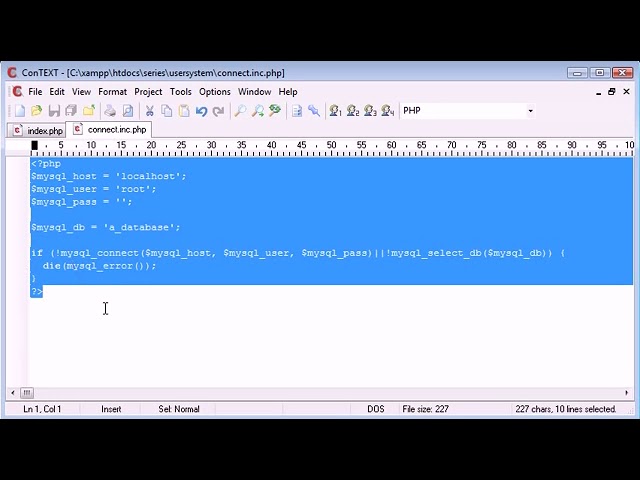Click the Paste clipboard icon
This screenshot has height=480, width=640.
click(x=184, y=111)
